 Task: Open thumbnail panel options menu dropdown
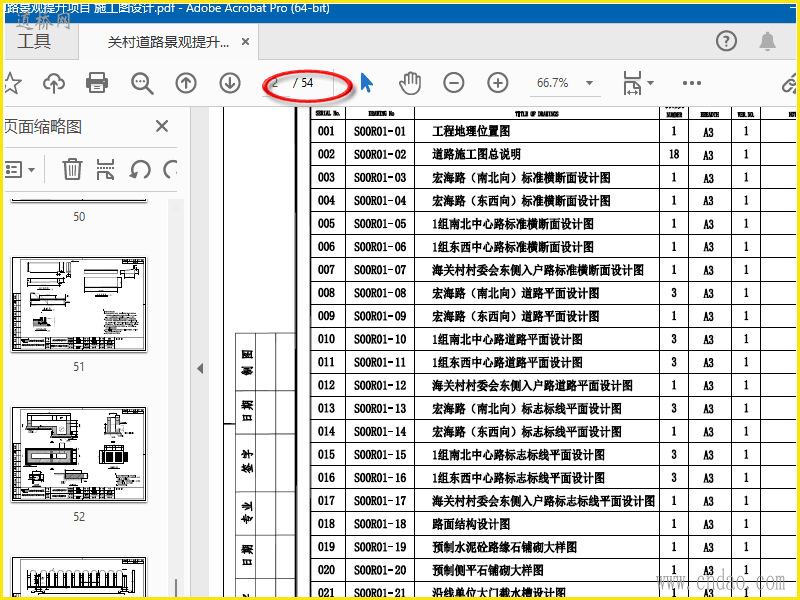pyautogui.click(x=20, y=169)
